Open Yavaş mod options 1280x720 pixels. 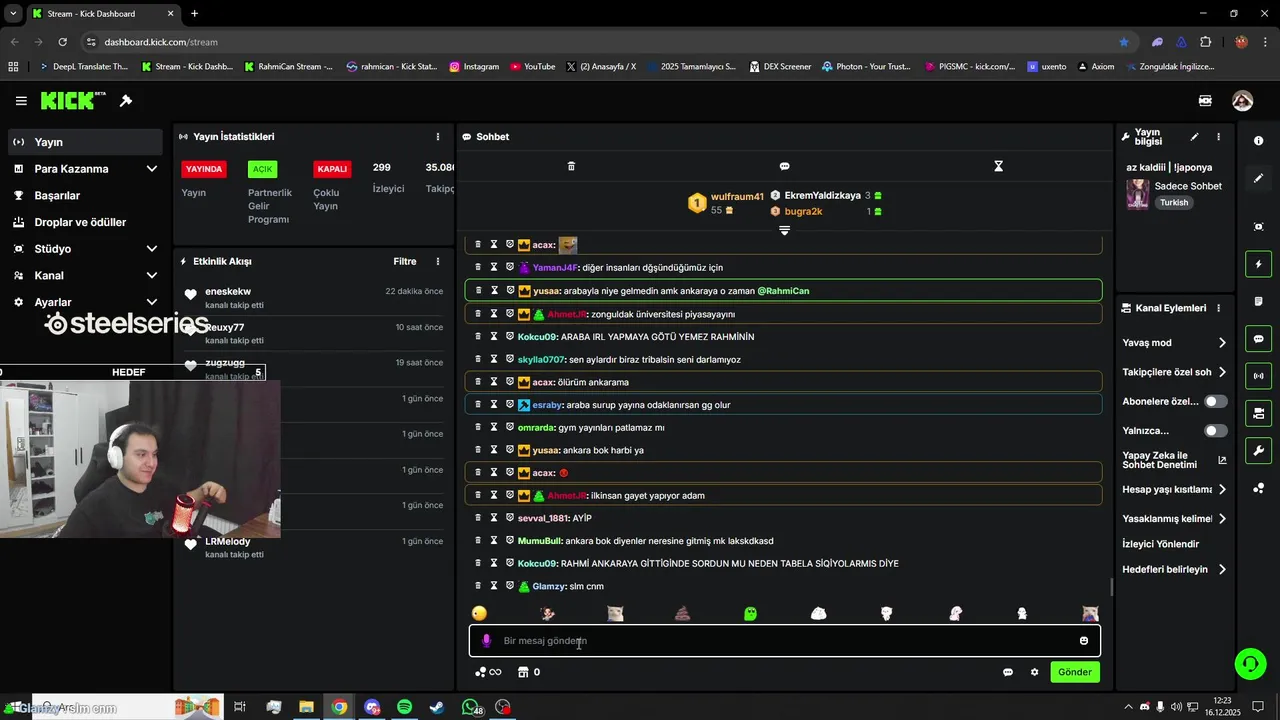(x=1175, y=343)
